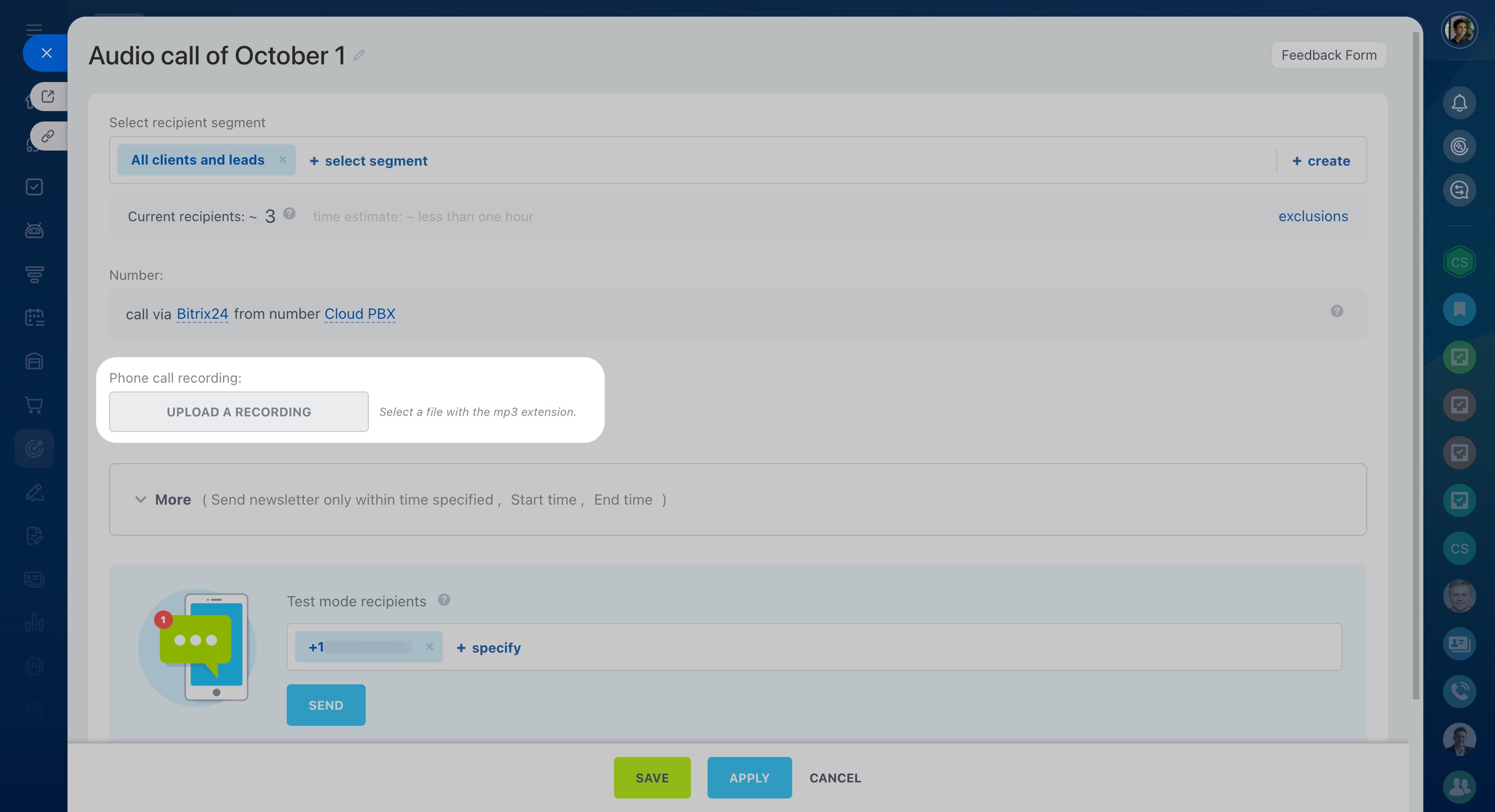
Task: Click Upload a Recording button
Action: (238, 412)
